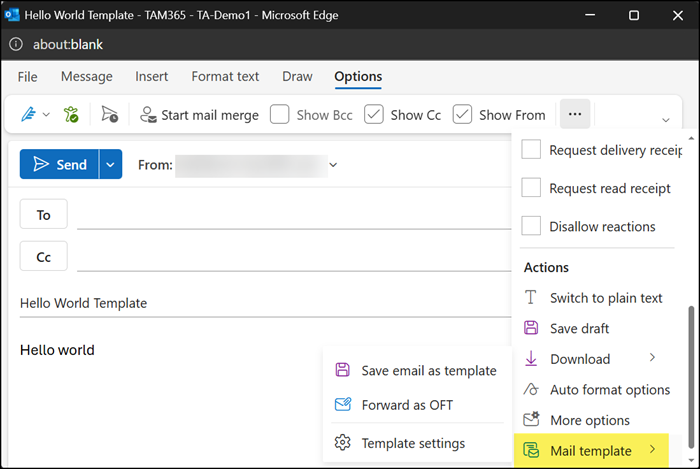Open the Send options dropdown arrow
Image resolution: width=700 pixels, height=469 pixels.
(111, 164)
